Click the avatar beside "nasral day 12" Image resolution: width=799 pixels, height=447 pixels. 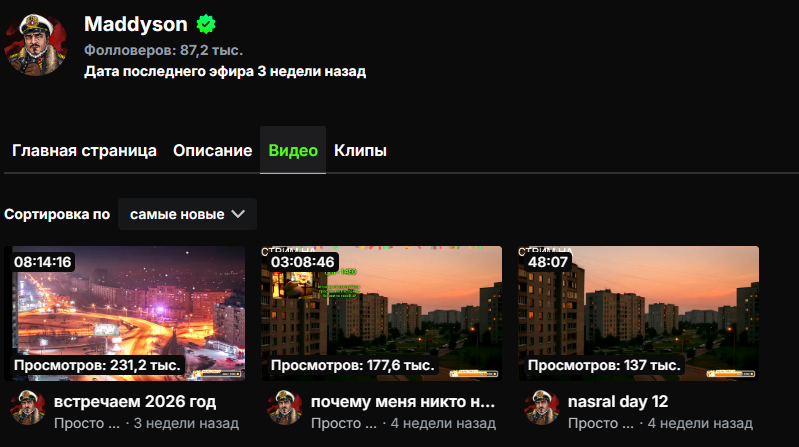point(542,407)
